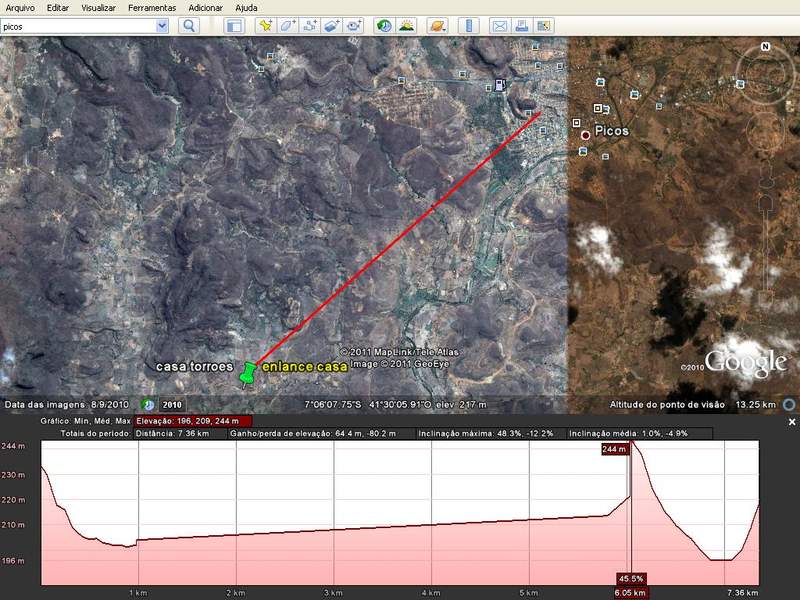Open the Editar menu
The height and width of the screenshot is (600, 800).
[x=58, y=8]
